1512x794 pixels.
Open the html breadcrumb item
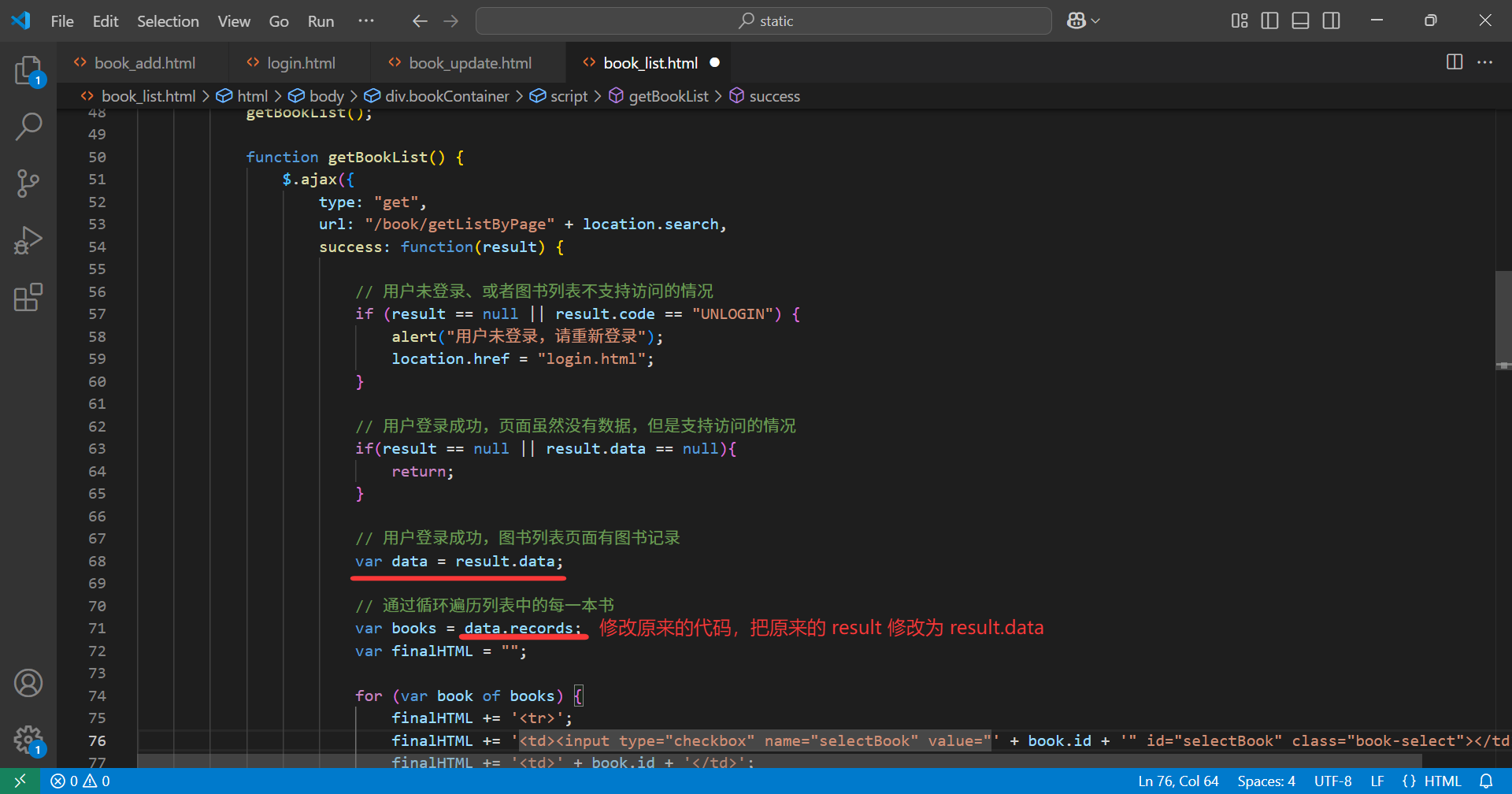252,96
